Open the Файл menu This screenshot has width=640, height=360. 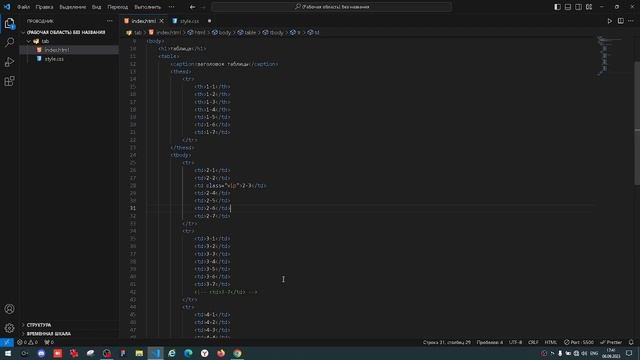click(23, 7)
